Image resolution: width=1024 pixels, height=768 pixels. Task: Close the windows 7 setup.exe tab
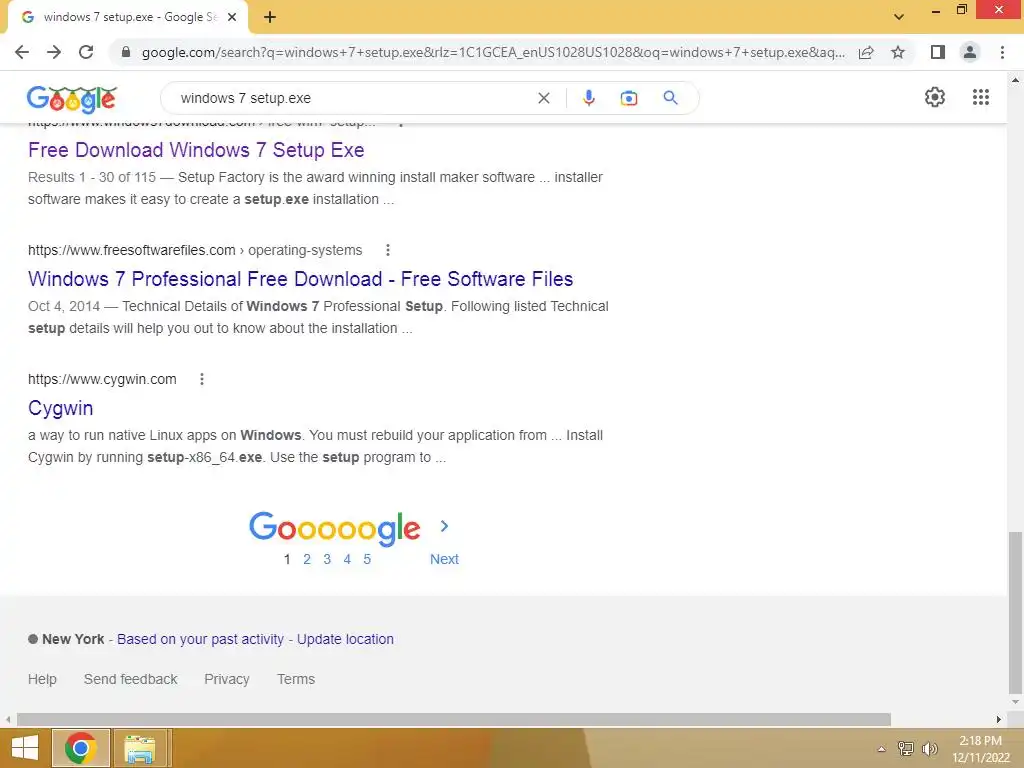click(232, 17)
